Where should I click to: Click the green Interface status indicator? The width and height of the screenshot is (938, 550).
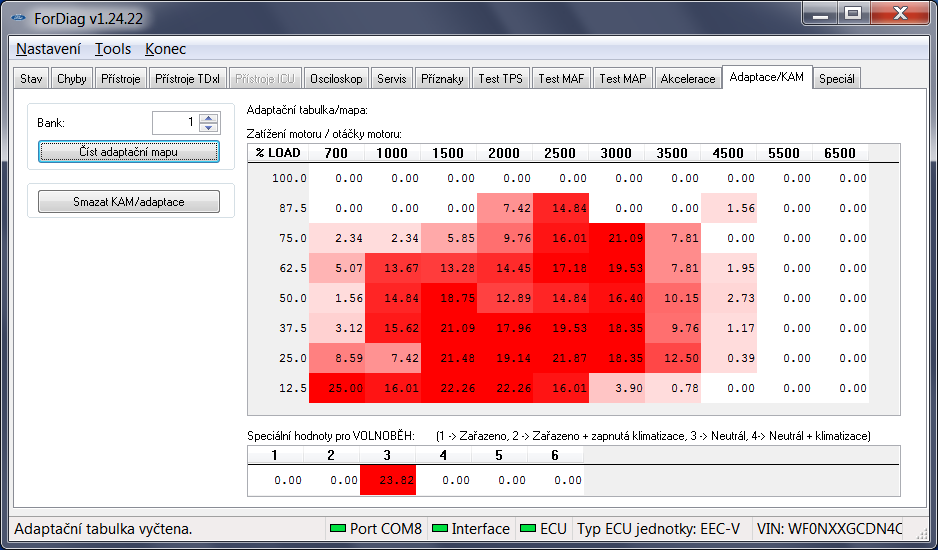coord(439,528)
